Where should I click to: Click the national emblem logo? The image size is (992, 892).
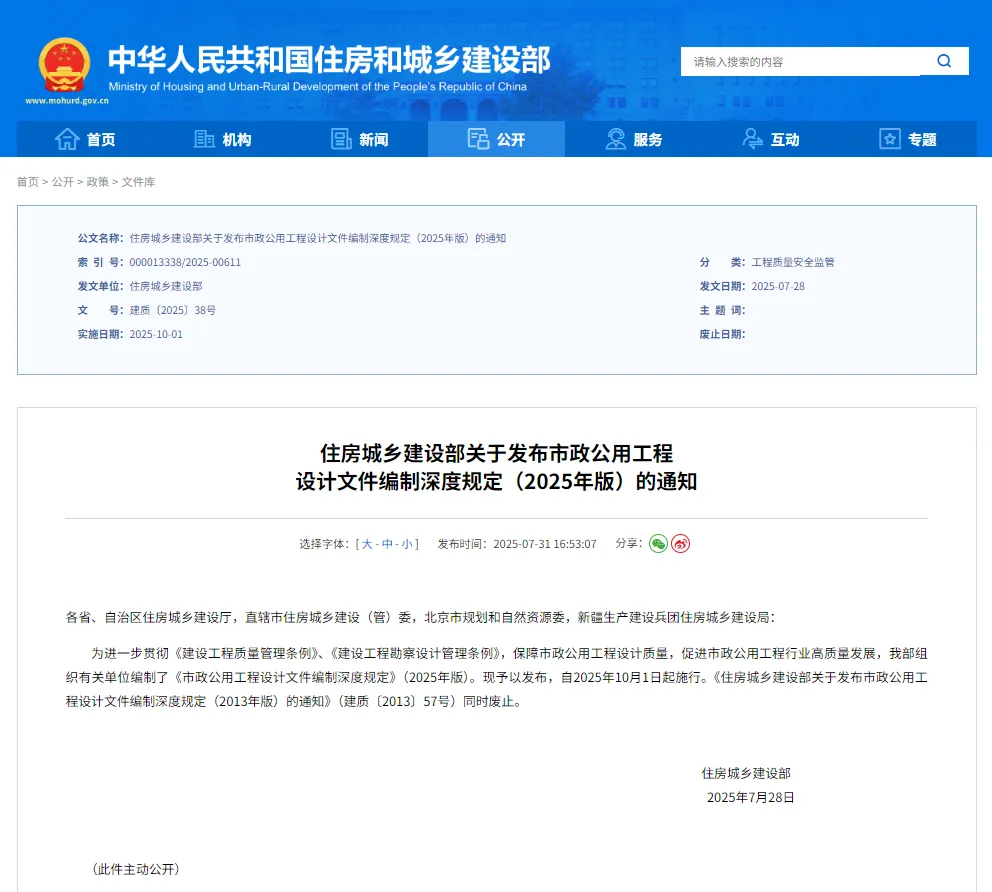pos(64,65)
